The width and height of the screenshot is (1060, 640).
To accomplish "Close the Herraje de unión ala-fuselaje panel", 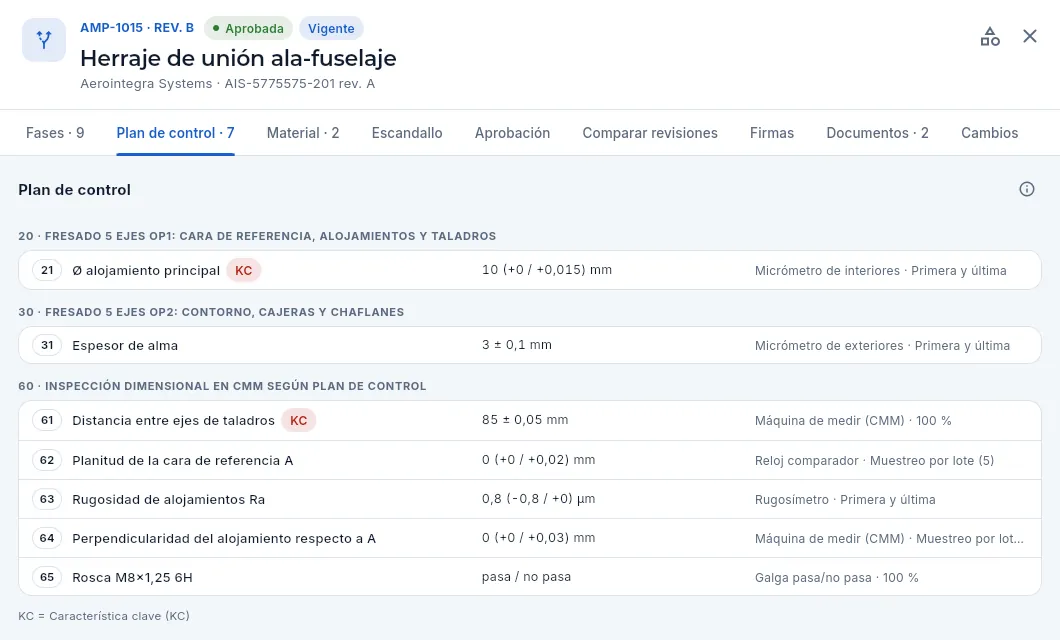I will click(x=1030, y=36).
